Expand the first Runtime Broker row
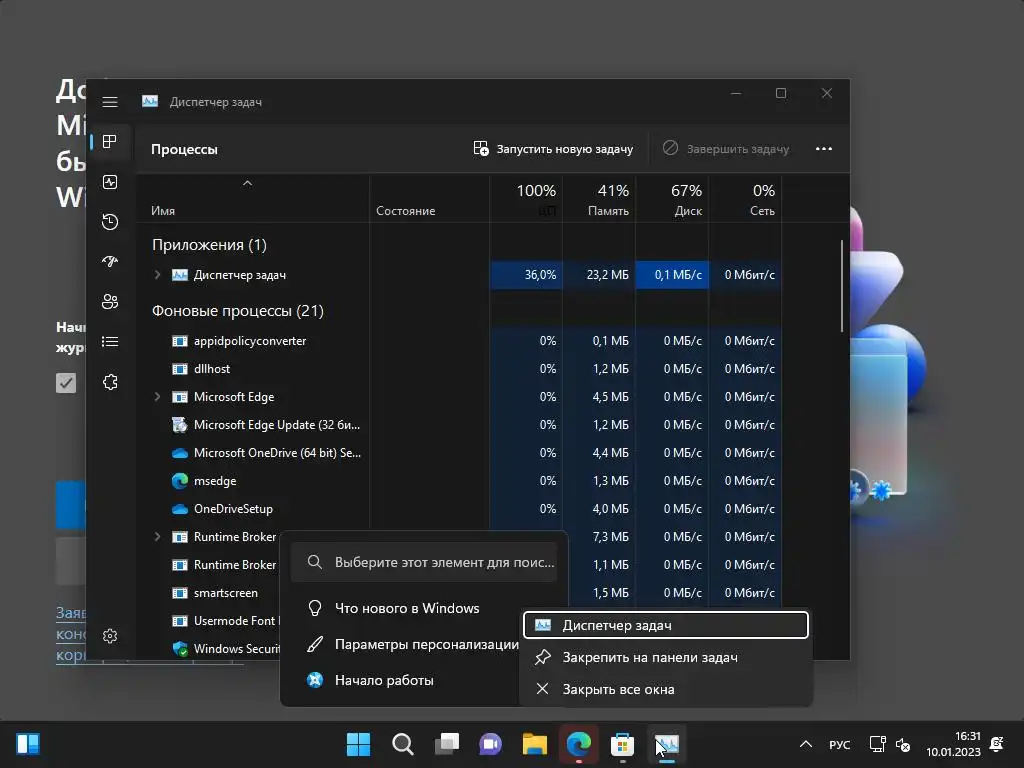 coord(157,537)
